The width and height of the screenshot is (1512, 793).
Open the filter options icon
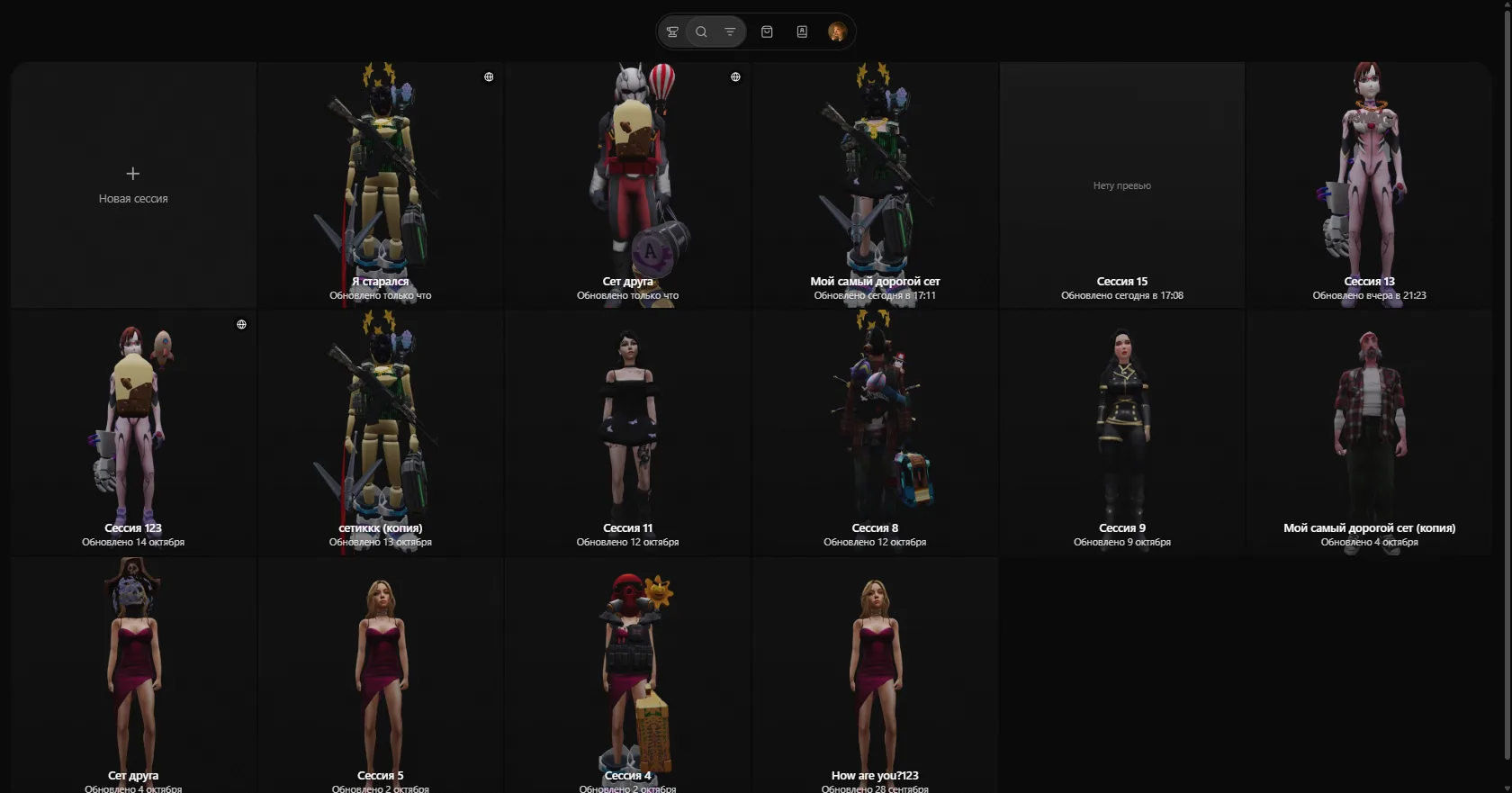coord(730,32)
